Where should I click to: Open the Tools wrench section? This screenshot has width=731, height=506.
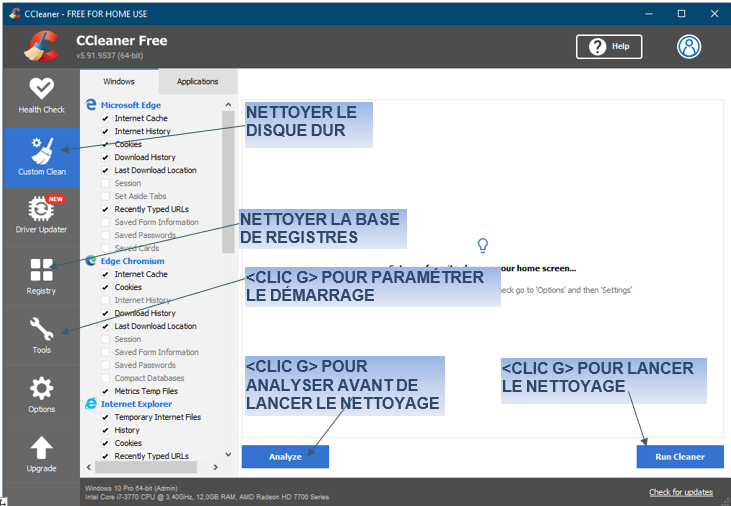pyautogui.click(x=41, y=335)
